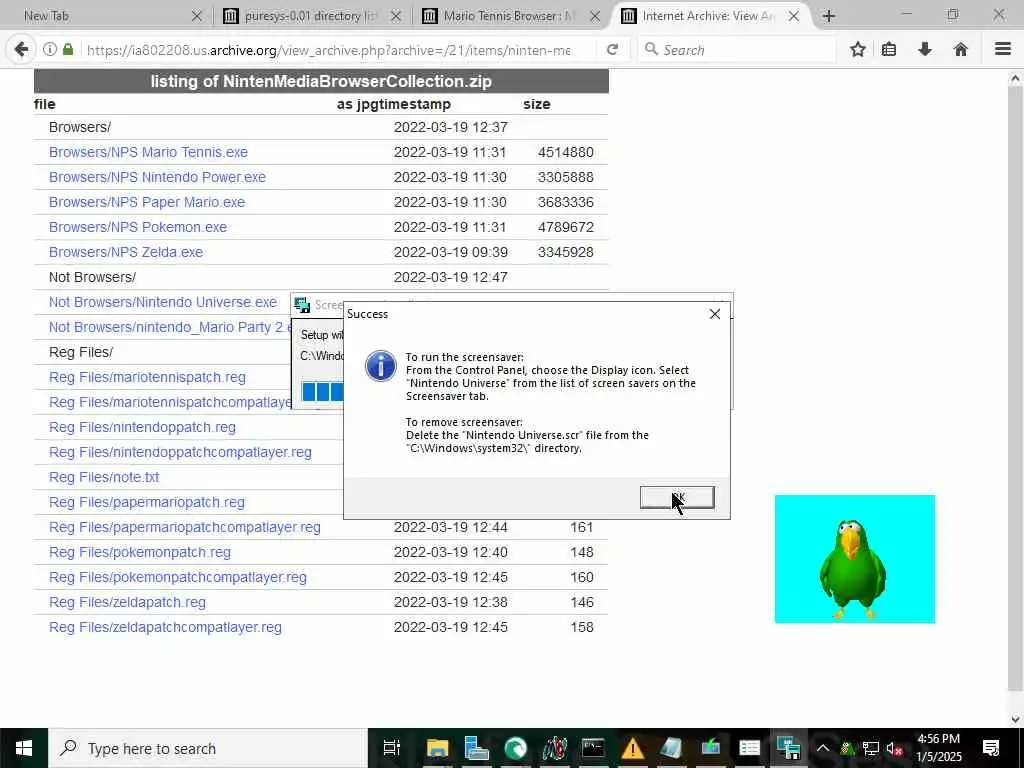Open Not Browsers/Nintendo Universe.exe link
Viewport: 1024px width, 768px height.
163,302
